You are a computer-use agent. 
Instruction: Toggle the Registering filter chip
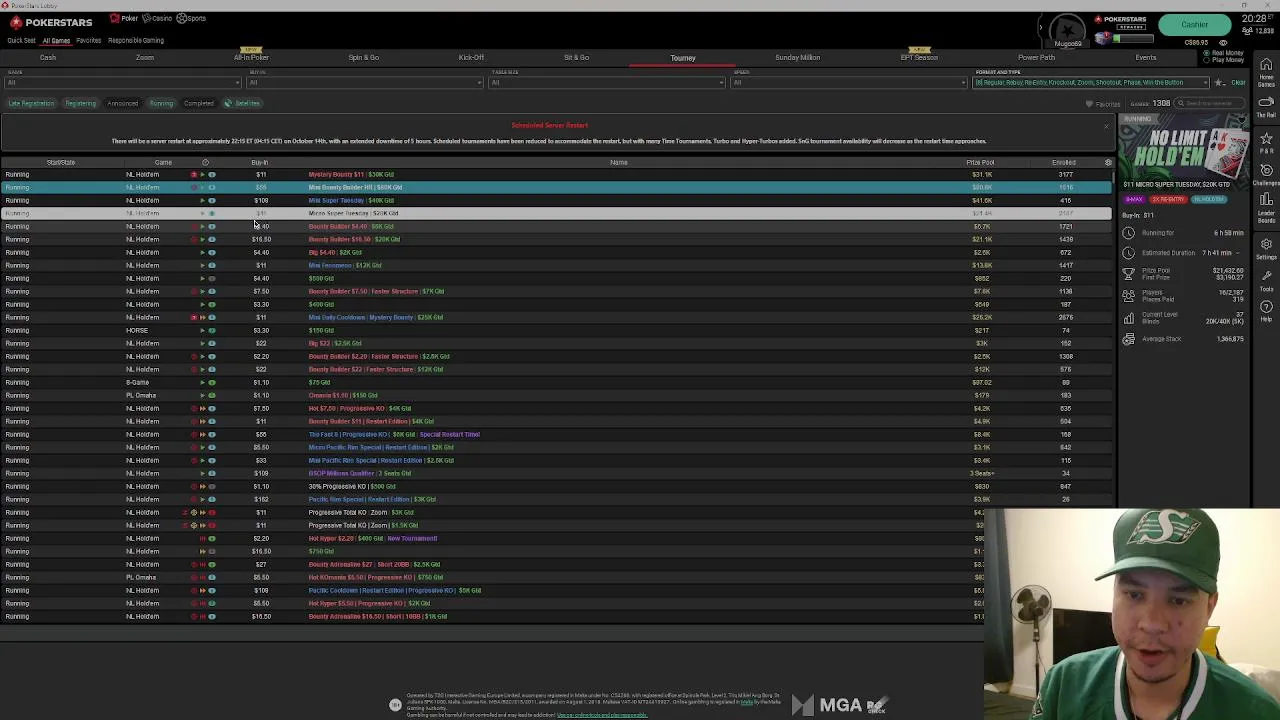(x=80, y=103)
